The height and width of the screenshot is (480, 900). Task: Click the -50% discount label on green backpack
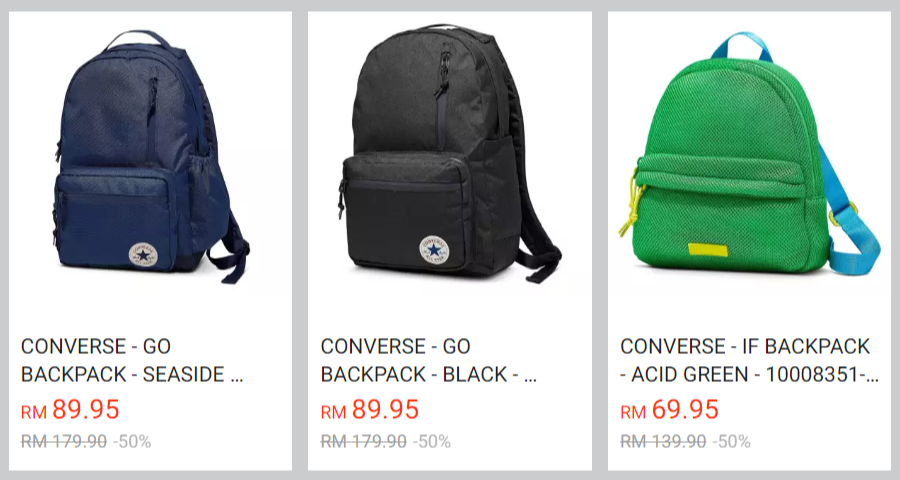[731, 442]
